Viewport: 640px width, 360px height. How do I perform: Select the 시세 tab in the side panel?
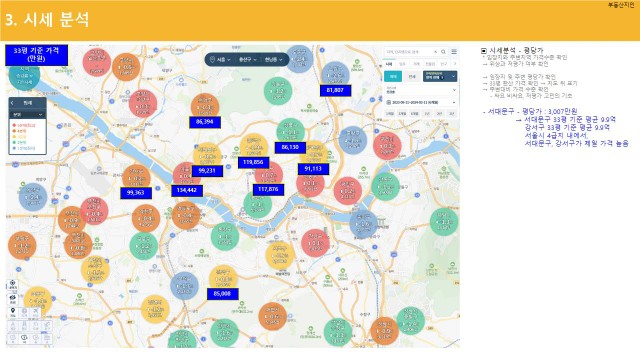pos(389,64)
